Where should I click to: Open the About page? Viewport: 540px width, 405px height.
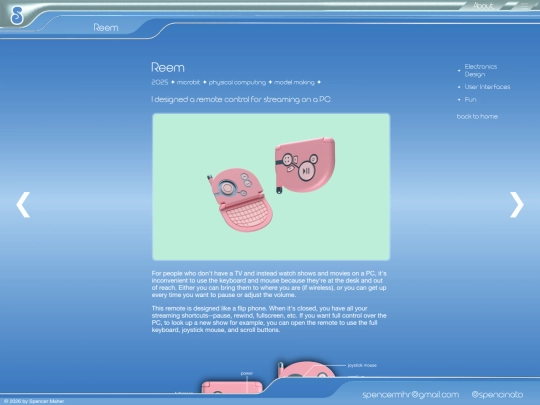[x=483, y=6]
